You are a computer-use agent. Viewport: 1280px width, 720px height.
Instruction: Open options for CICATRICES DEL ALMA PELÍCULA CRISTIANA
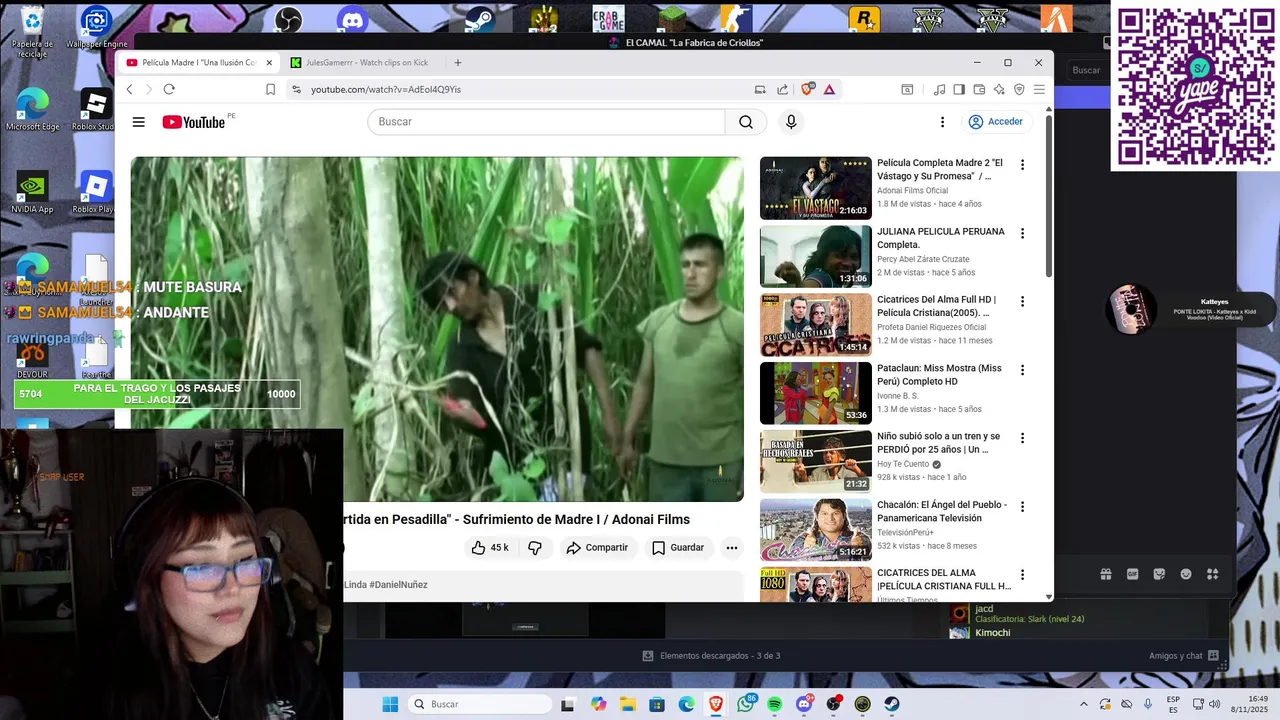[1022, 575]
